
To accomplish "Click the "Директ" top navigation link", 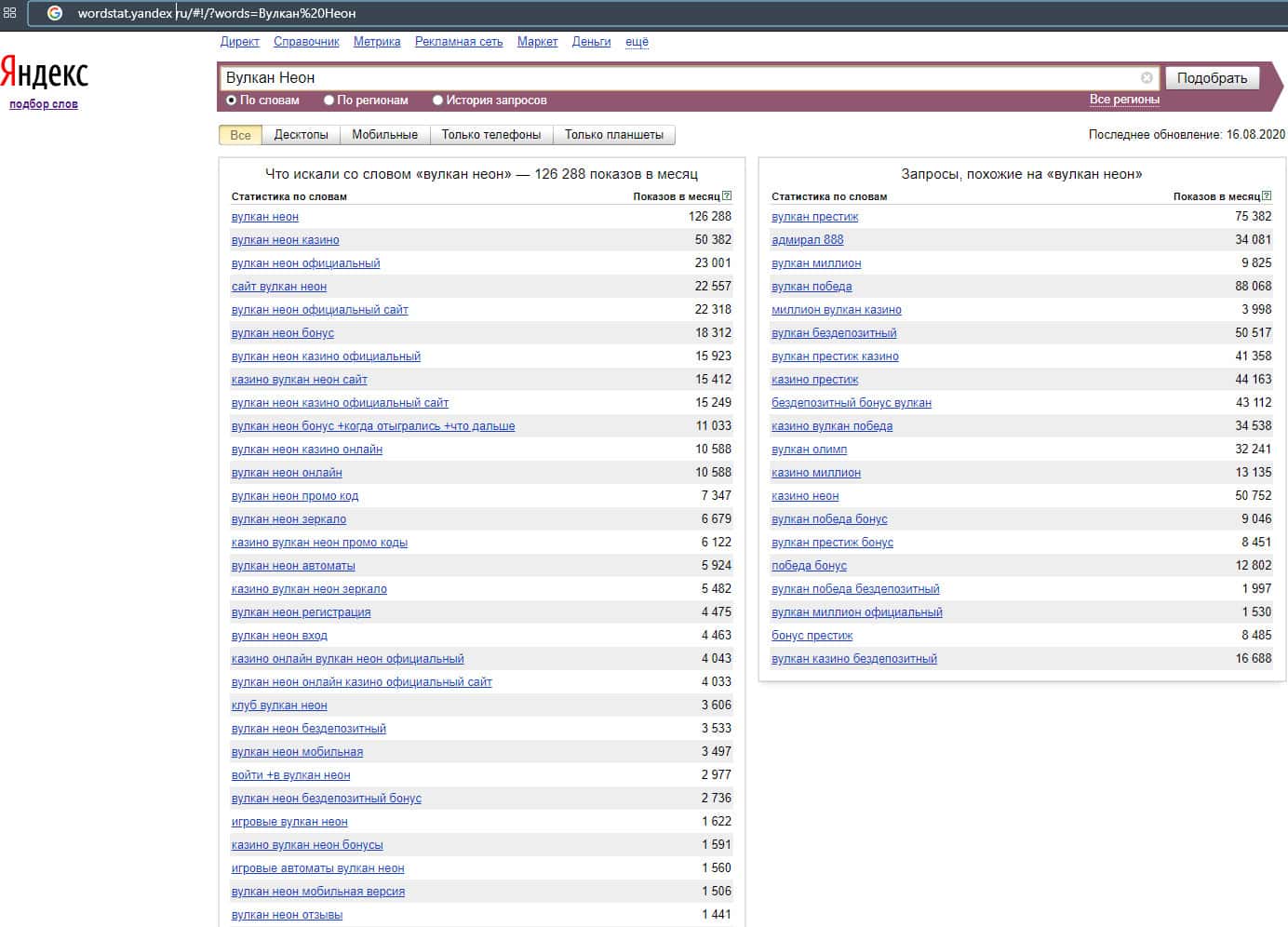I will click(x=239, y=42).
